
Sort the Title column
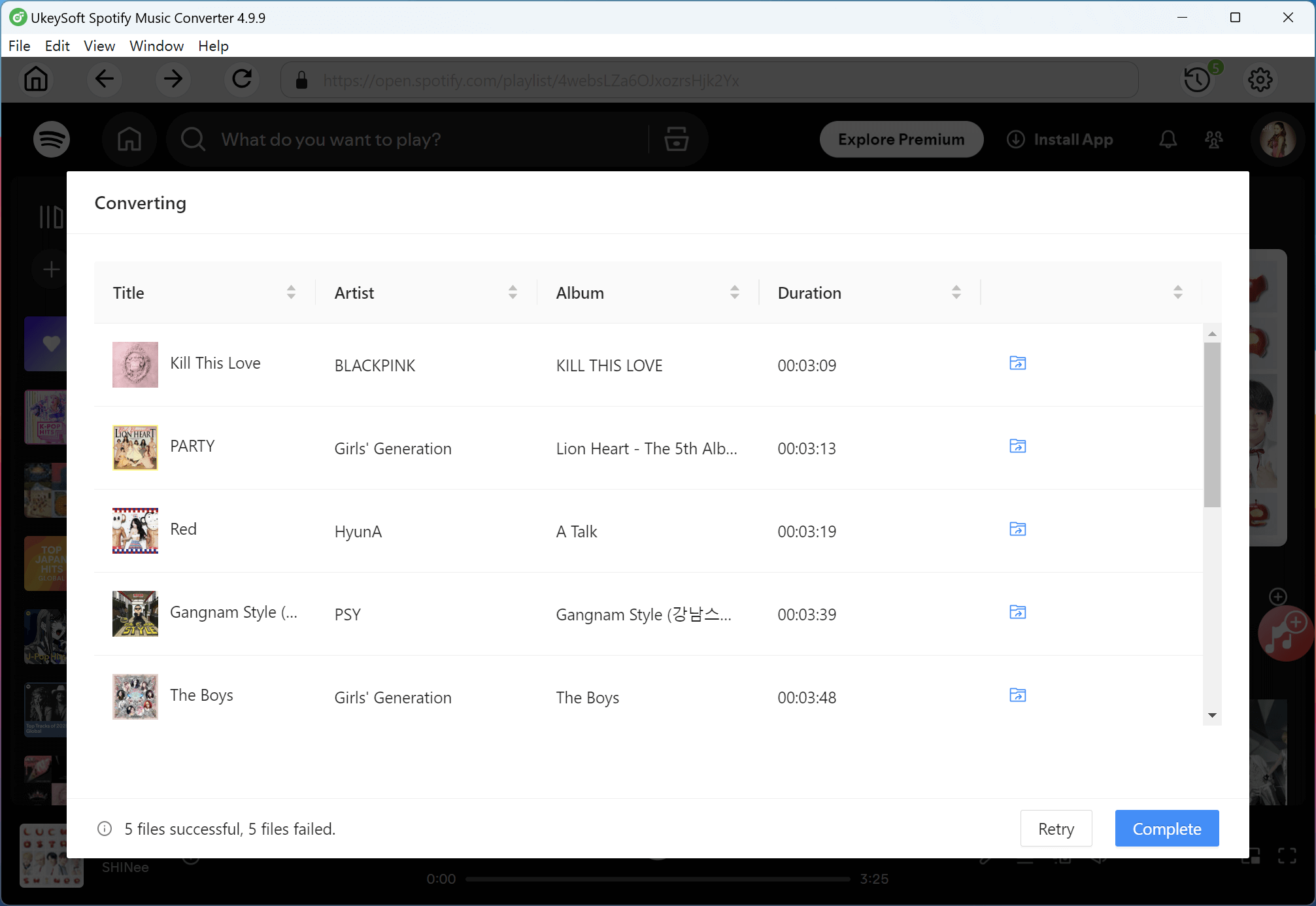[x=290, y=292]
